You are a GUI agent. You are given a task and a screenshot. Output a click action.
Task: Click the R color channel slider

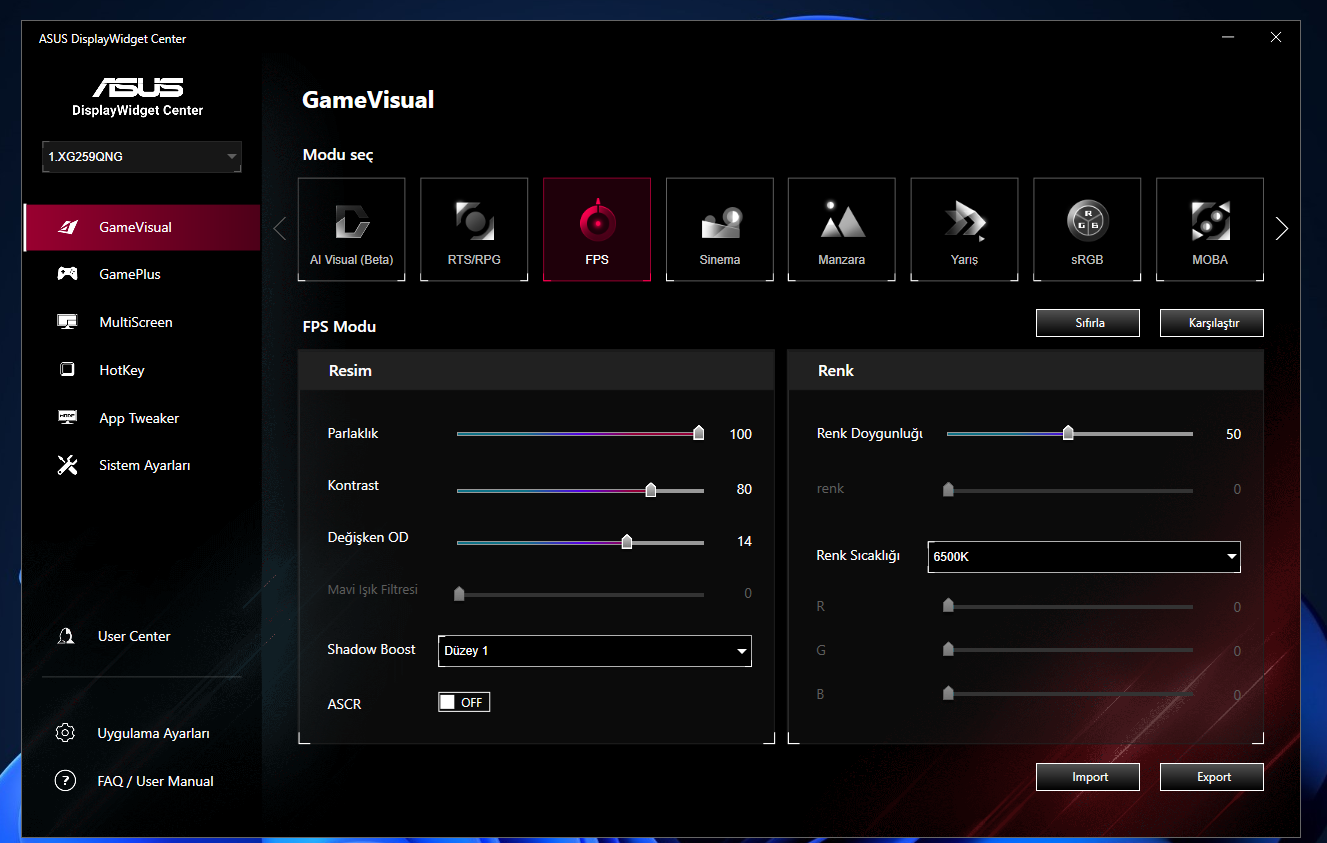1069,606
